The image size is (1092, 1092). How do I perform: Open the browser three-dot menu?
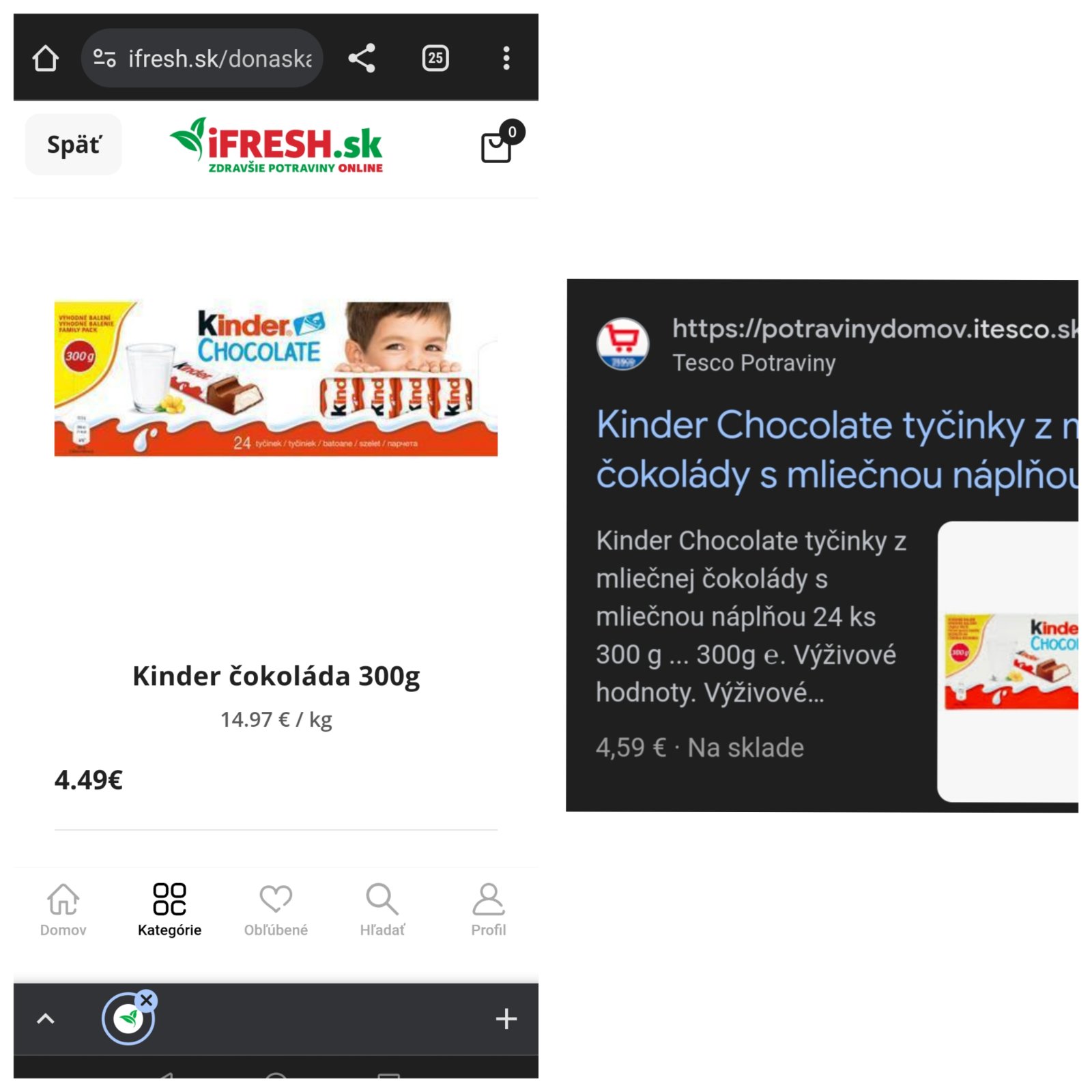506,58
